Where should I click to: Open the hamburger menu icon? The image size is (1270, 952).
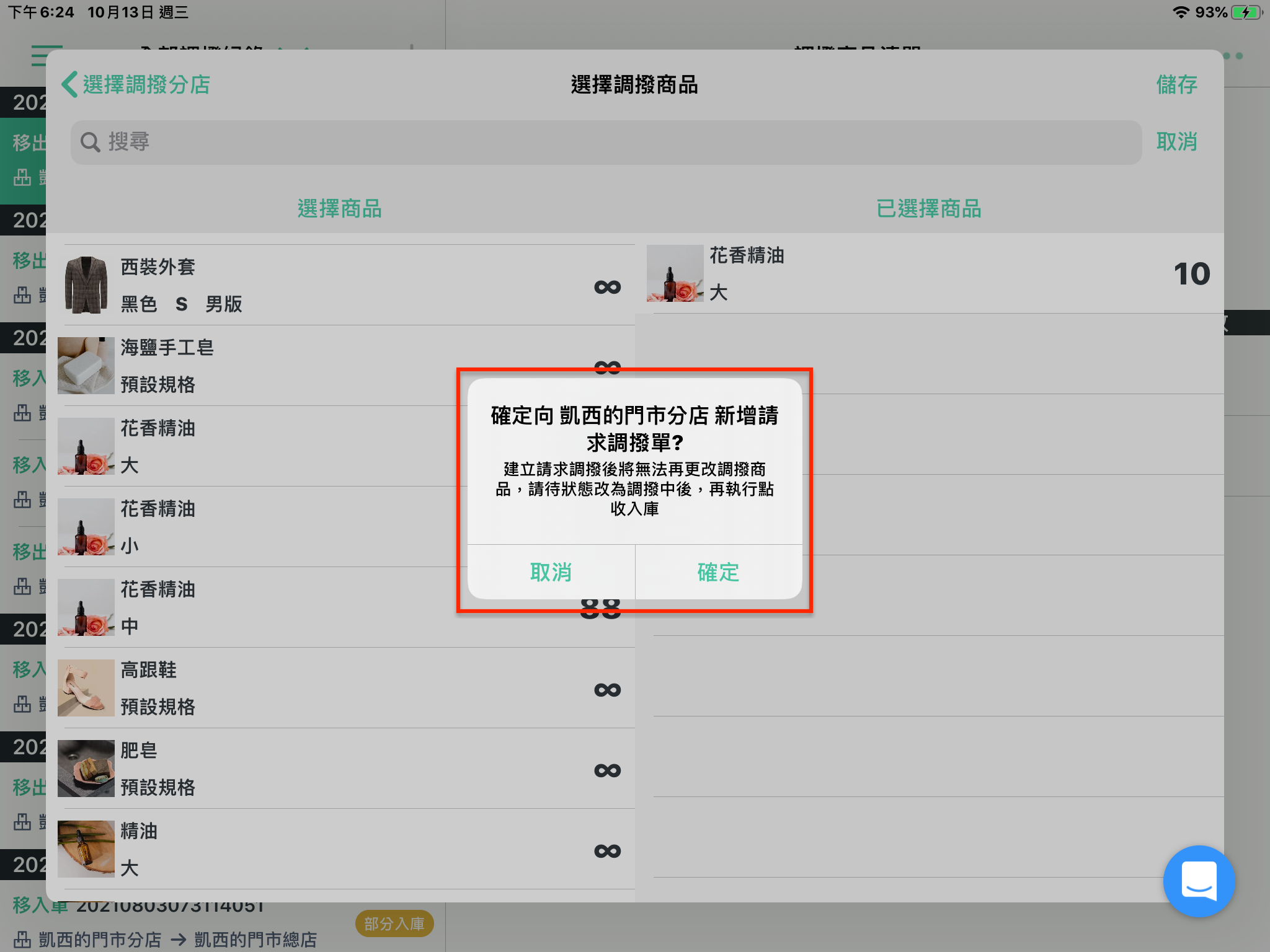click(x=47, y=56)
